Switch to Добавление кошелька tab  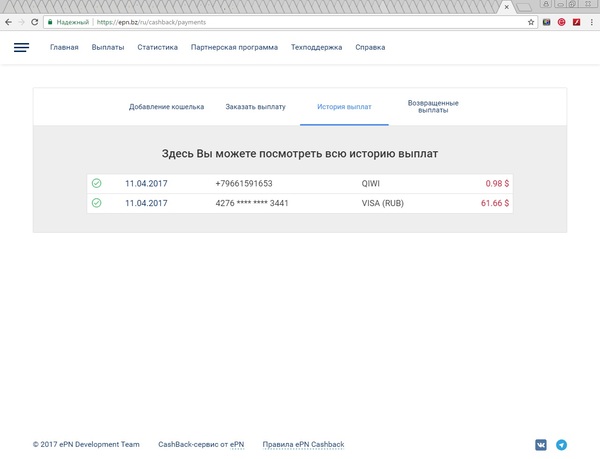click(x=166, y=106)
